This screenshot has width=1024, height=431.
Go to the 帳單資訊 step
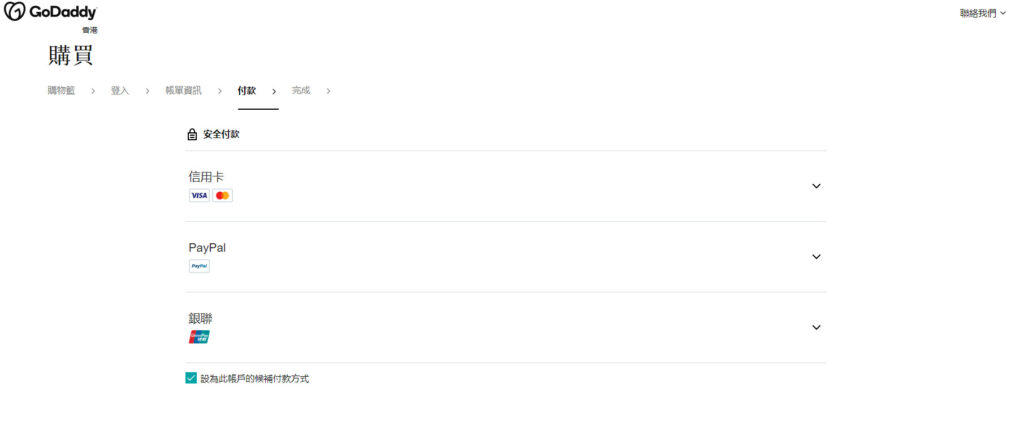tap(184, 91)
